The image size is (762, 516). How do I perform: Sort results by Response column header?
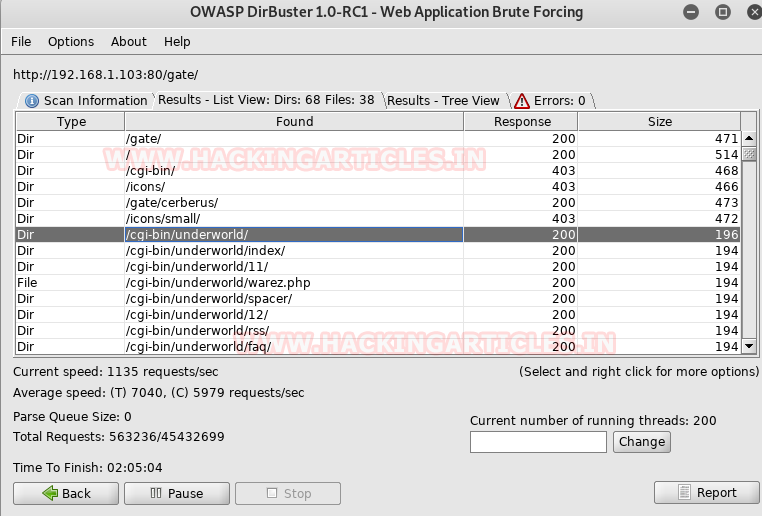[x=521, y=121]
